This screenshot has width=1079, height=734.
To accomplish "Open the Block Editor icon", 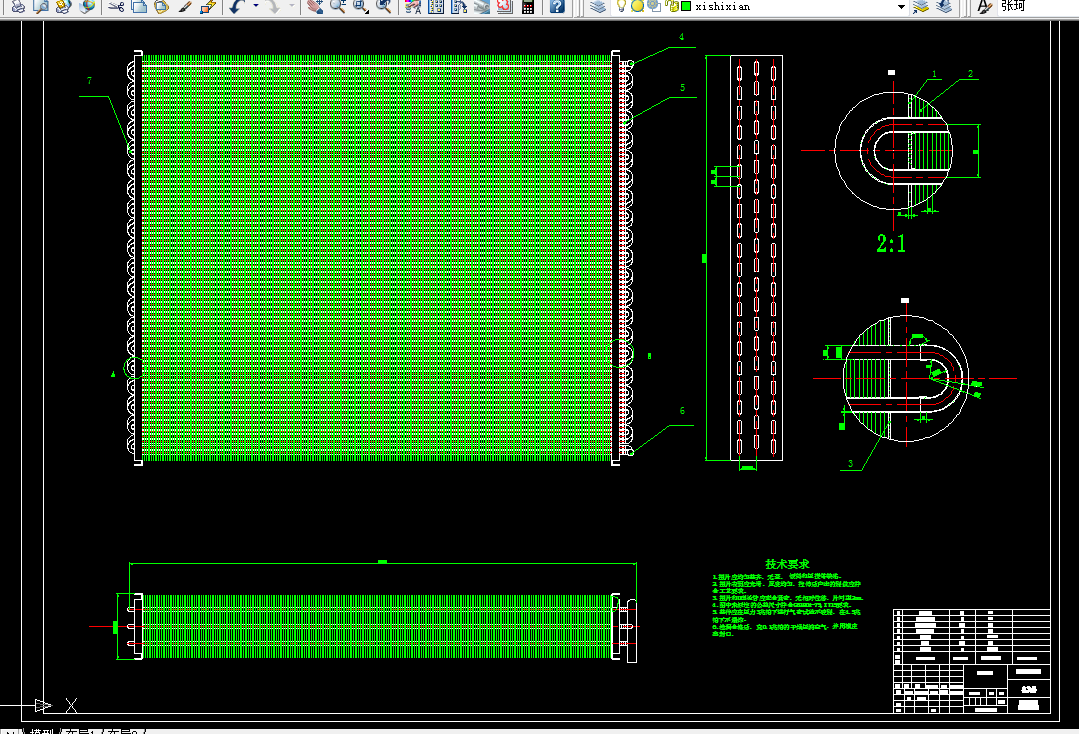I will (208, 6).
